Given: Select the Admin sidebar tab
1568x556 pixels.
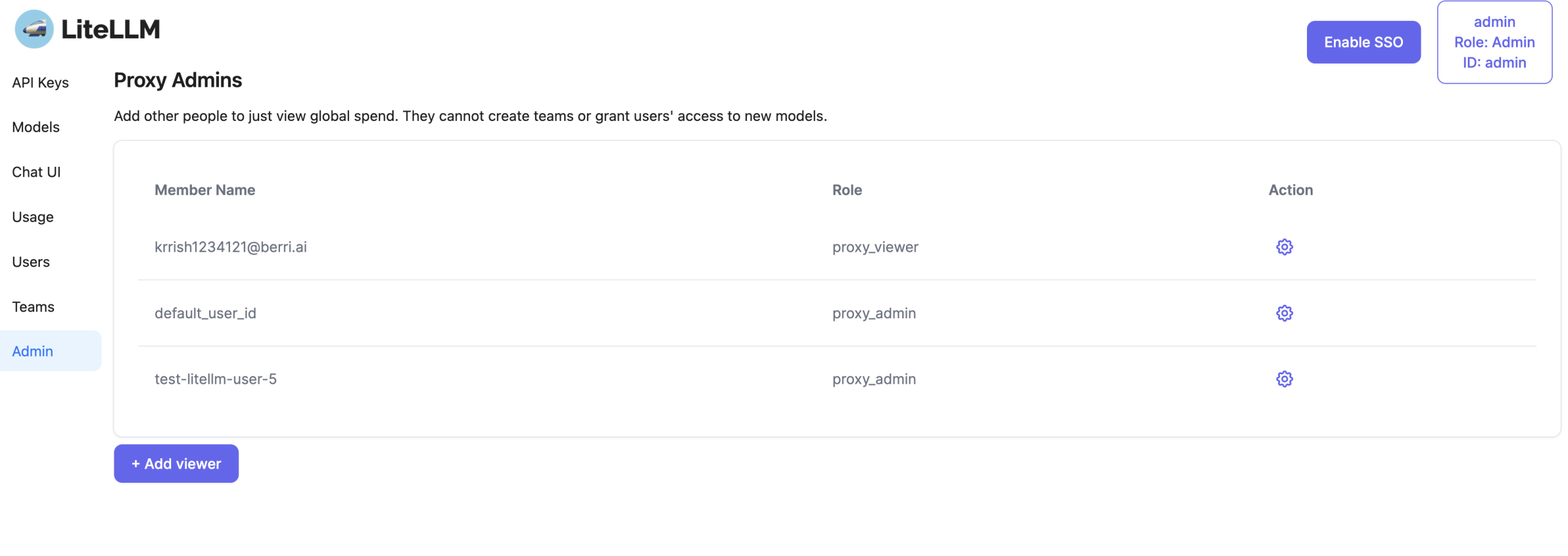Looking at the screenshot, I should tap(32, 351).
